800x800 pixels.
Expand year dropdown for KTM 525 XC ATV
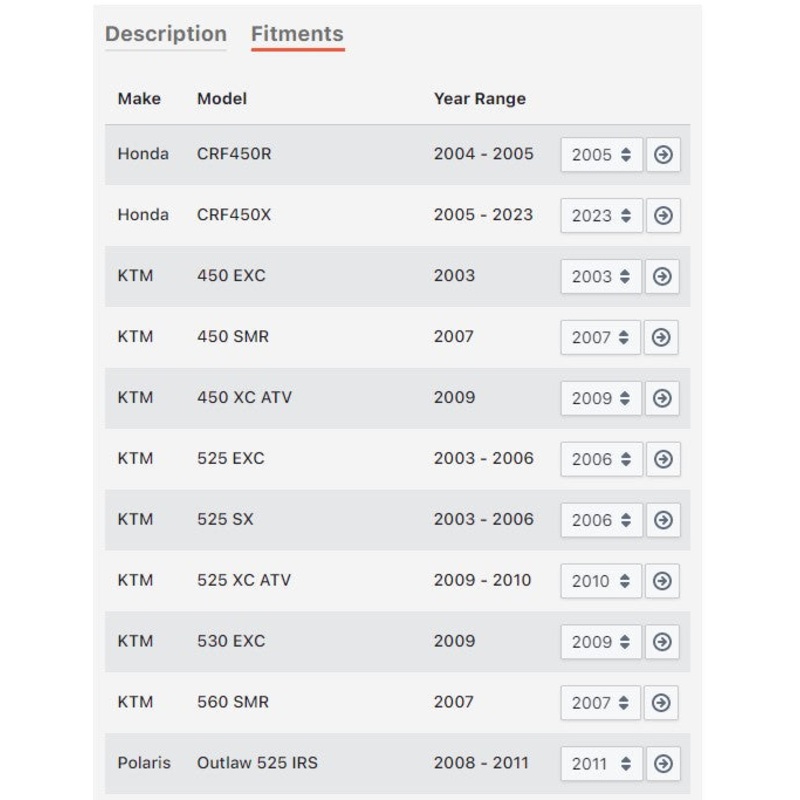(x=601, y=581)
